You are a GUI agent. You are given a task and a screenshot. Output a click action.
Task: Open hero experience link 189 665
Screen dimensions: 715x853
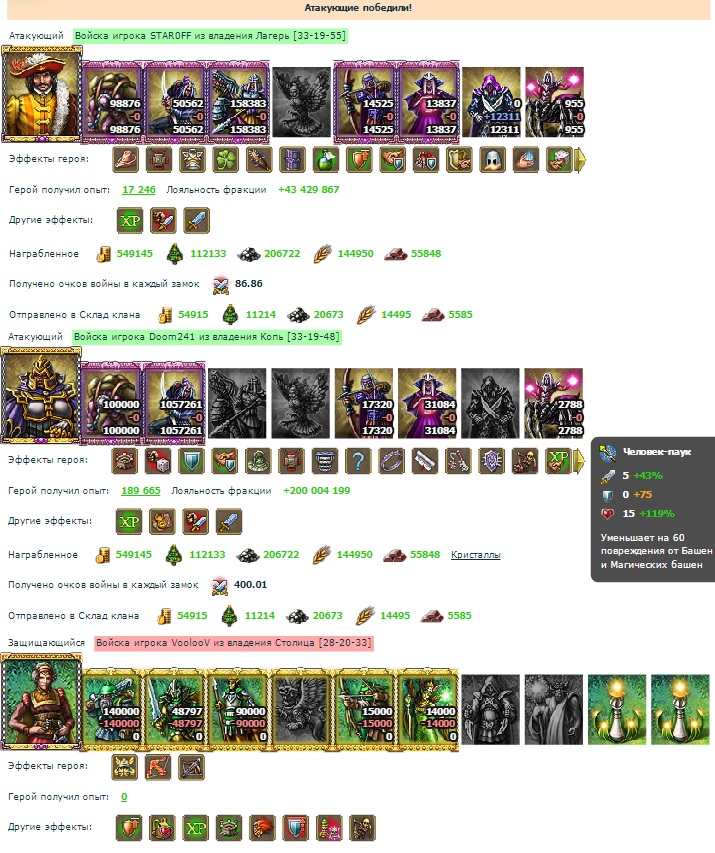pyautogui.click(x=140, y=491)
